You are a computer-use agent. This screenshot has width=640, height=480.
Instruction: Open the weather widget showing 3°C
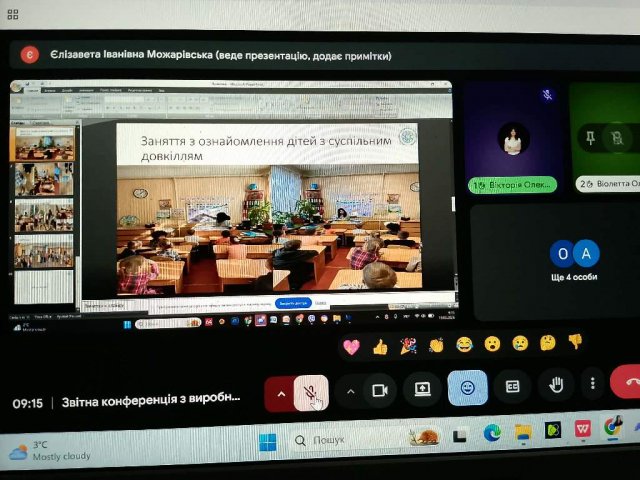coord(49,451)
